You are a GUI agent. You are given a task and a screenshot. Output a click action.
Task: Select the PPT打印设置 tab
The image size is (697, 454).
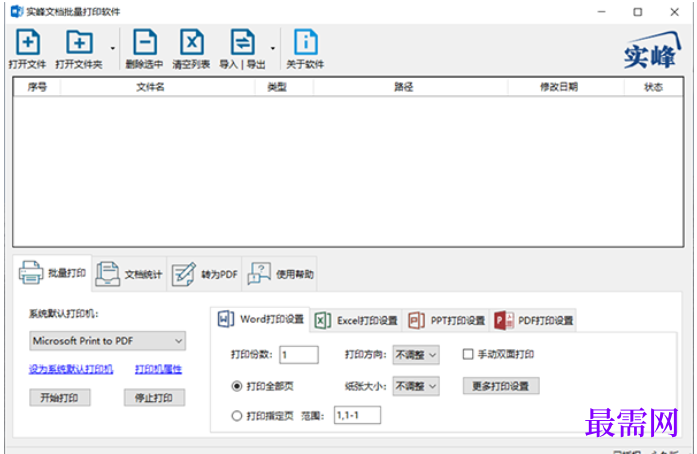(x=447, y=321)
